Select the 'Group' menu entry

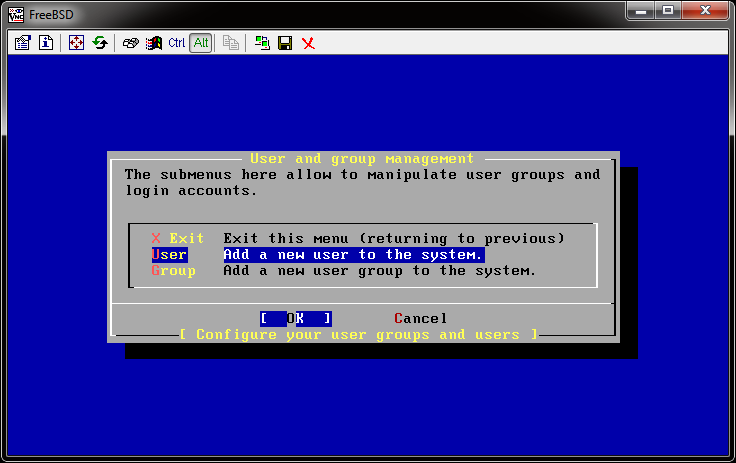coord(174,271)
